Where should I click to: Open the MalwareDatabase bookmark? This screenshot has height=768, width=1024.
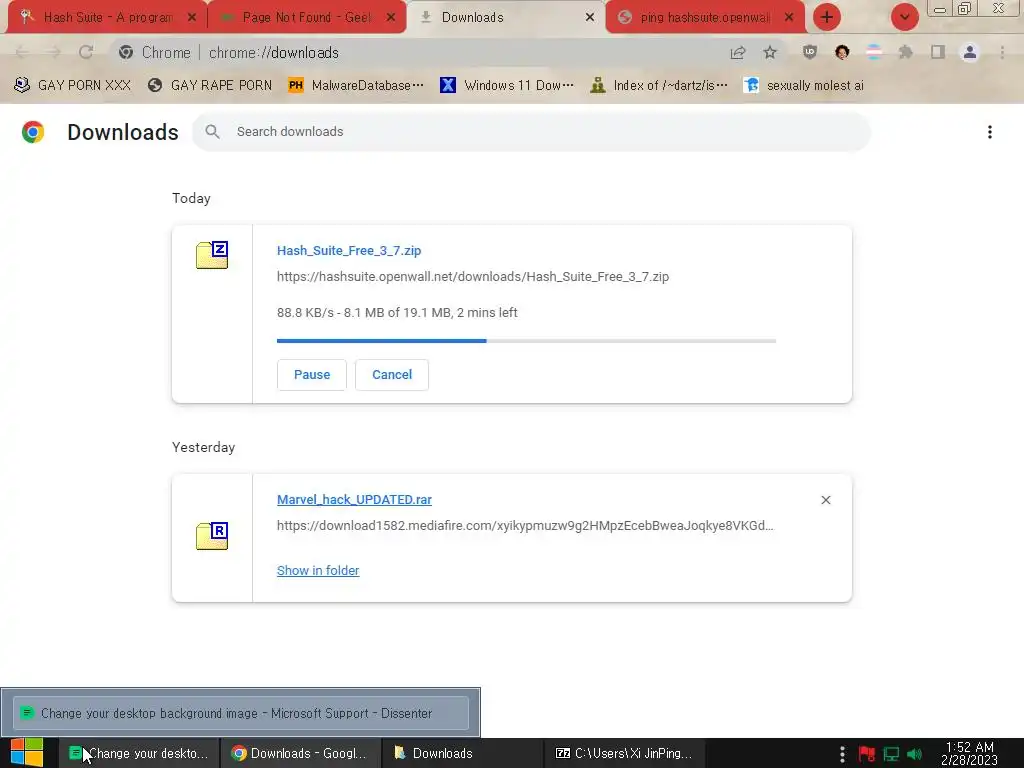tap(356, 86)
